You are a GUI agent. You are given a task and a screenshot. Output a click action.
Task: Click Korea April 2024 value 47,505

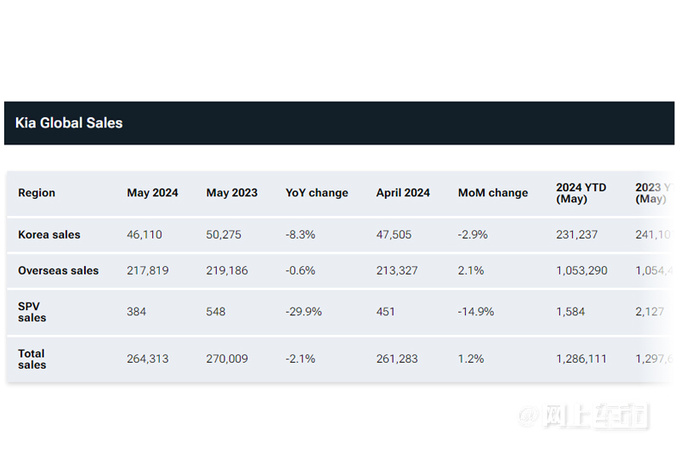pyautogui.click(x=394, y=235)
